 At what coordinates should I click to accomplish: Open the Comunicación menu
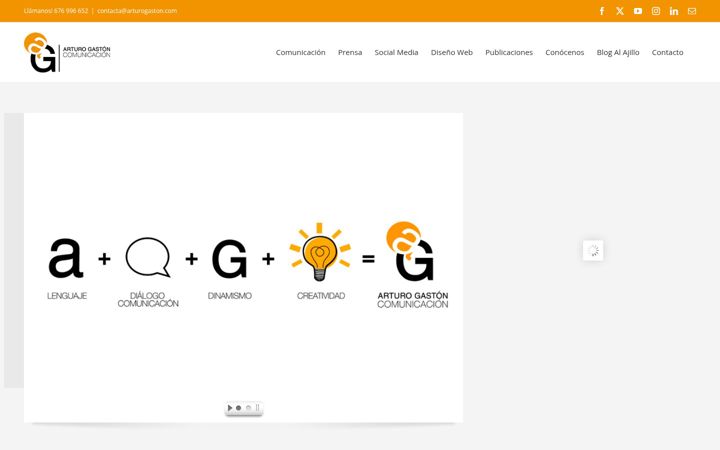[300, 52]
